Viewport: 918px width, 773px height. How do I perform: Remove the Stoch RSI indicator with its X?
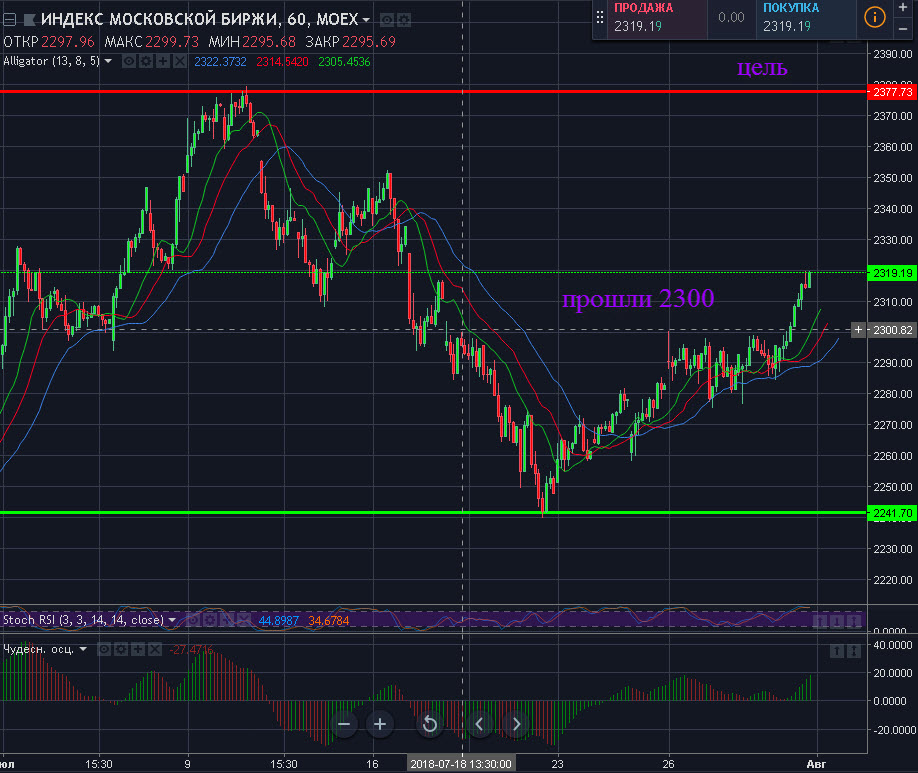pos(244,620)
